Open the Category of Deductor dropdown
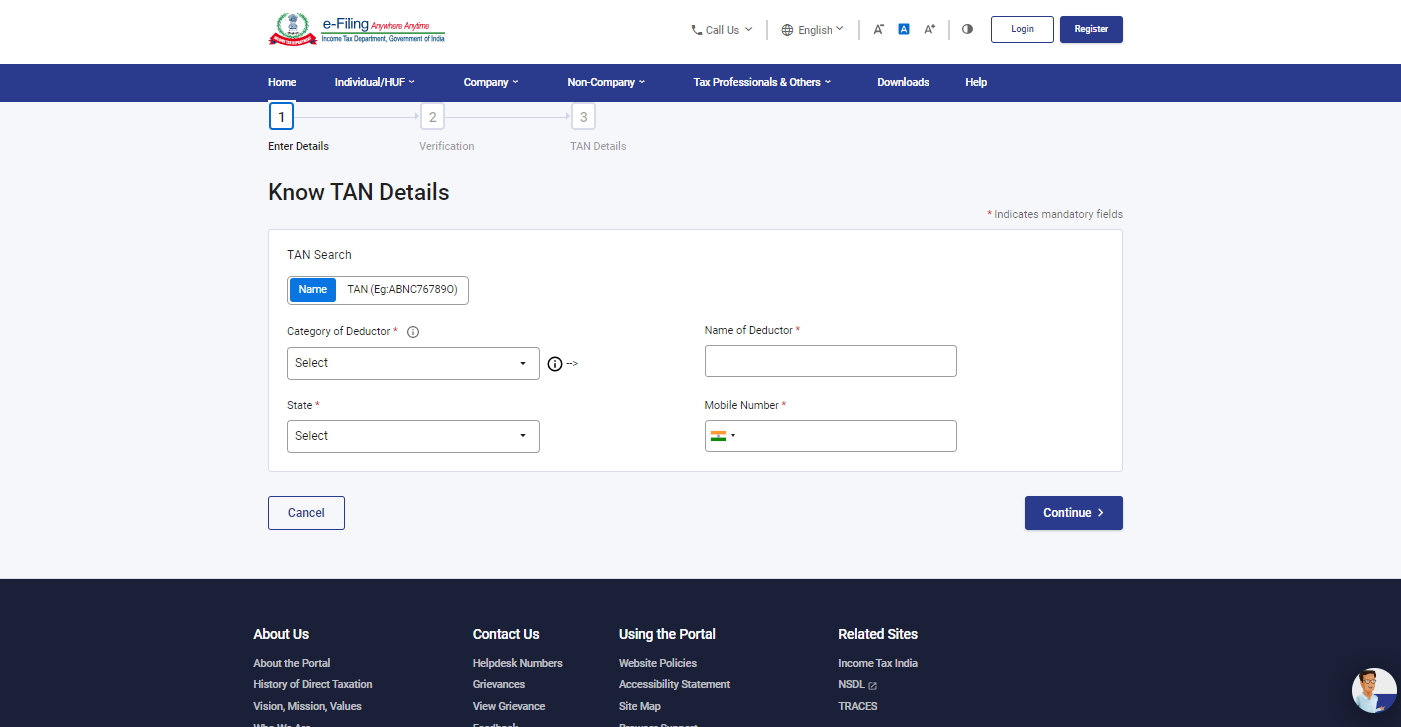Screen dimensions: 1401x727 pyautogui.click(x=413, y=364)
